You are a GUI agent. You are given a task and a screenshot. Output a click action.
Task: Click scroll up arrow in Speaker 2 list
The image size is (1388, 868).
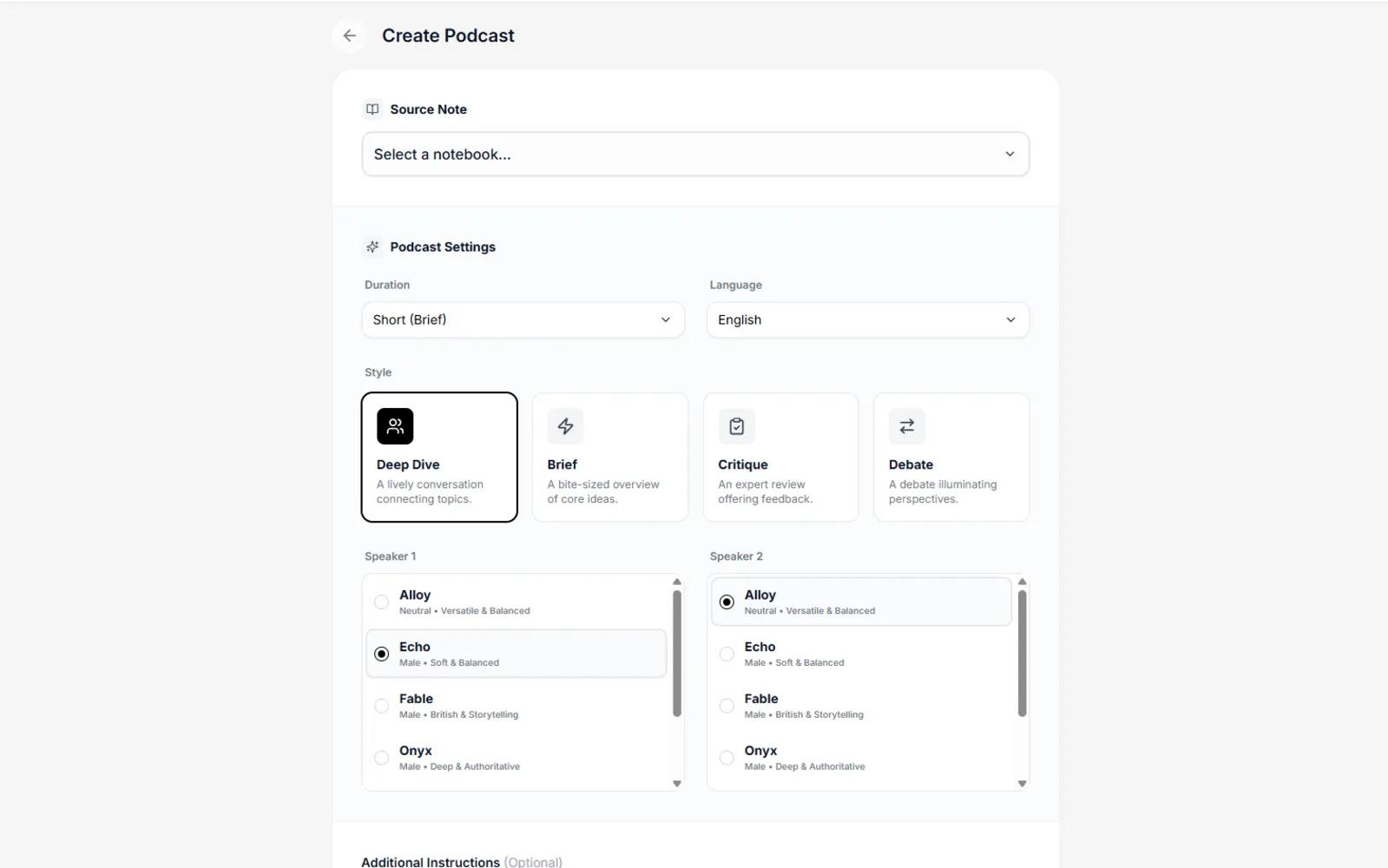1022,582
